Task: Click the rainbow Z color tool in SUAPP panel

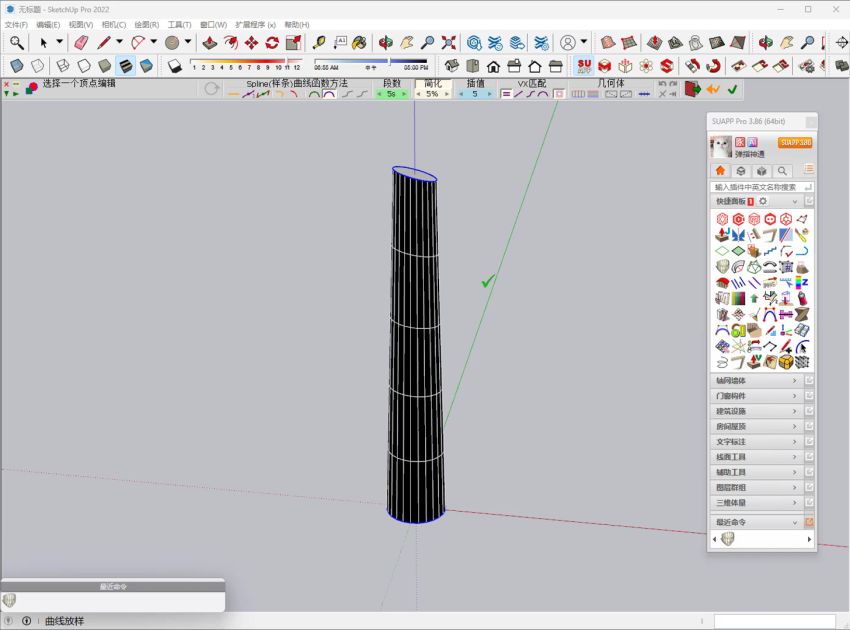Action: [802, 282]
